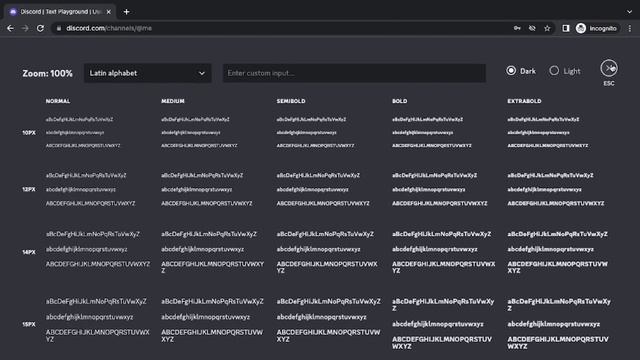Image resolution: width=640 pixels, height=360 pixels.
Task: Click the Zoom: 100% label
Action: [47, 73]
